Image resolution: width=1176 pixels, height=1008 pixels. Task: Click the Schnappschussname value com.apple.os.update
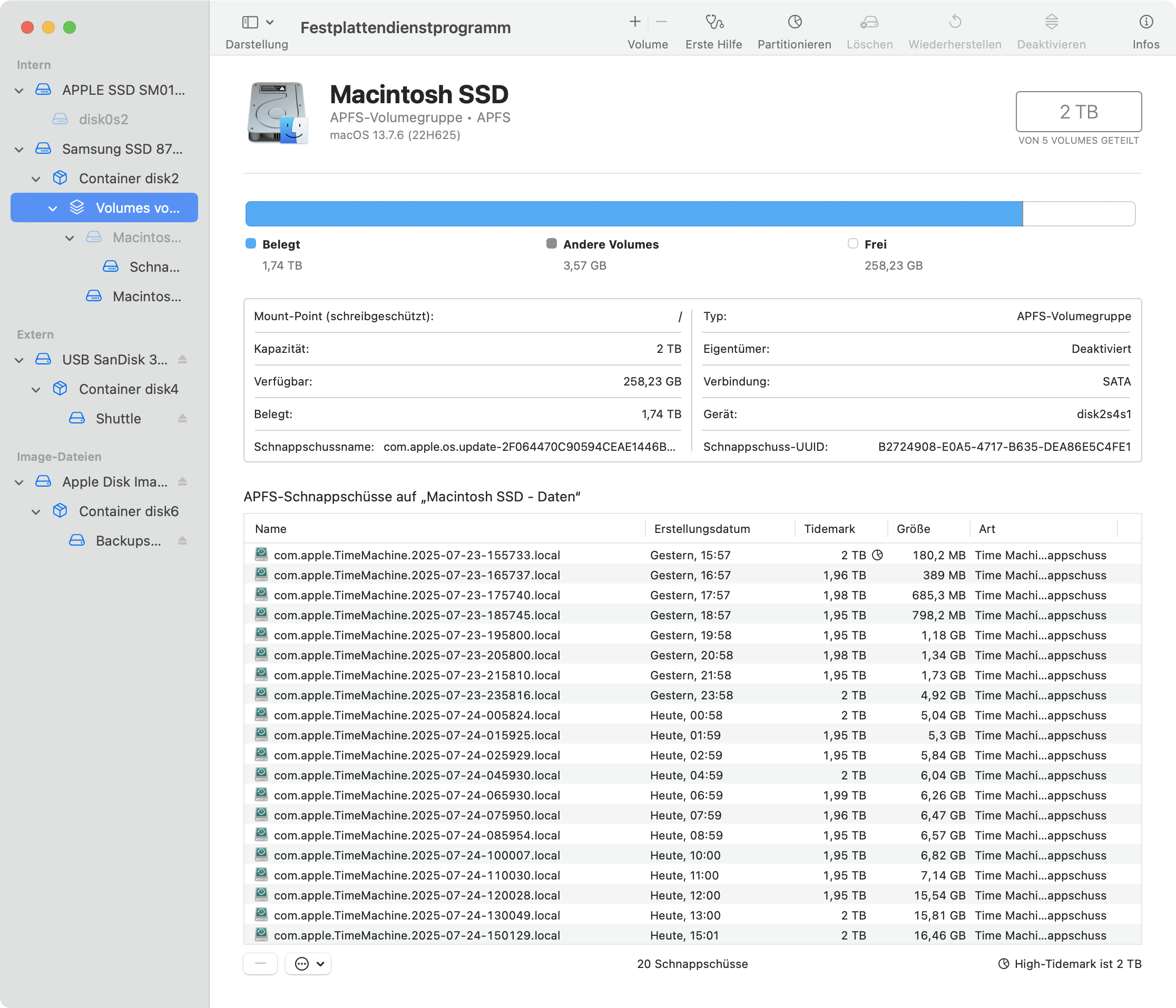(x=530, y=447)
